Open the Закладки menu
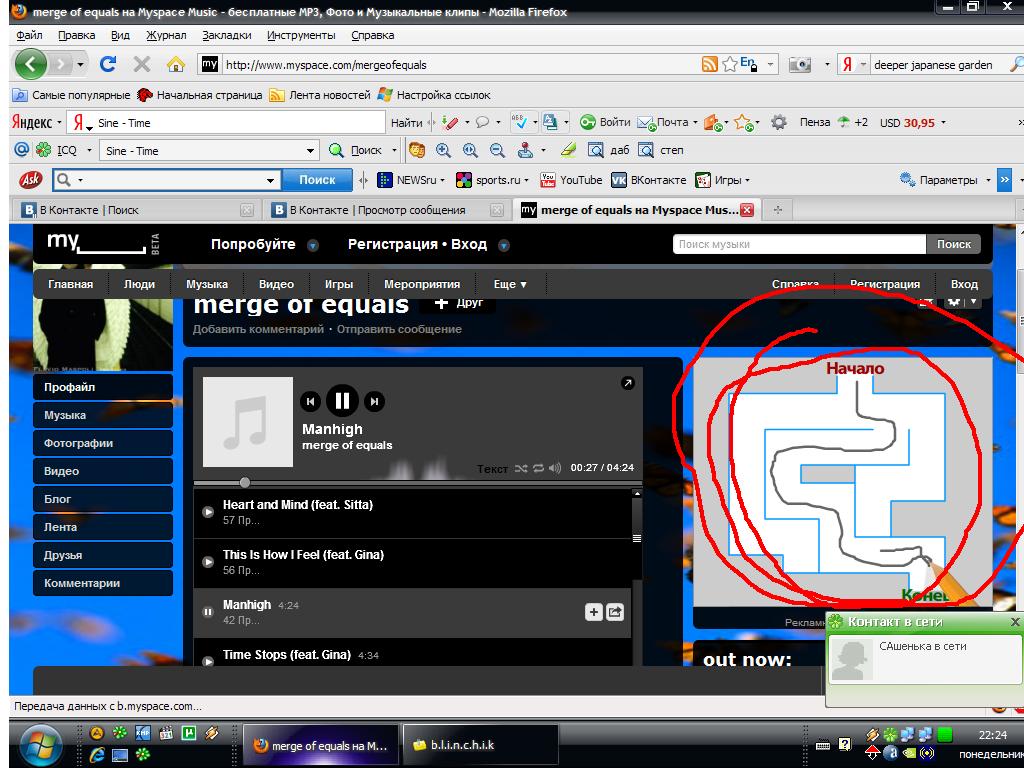This screenshot has height=768, width=1024. (x=227, y=35)
